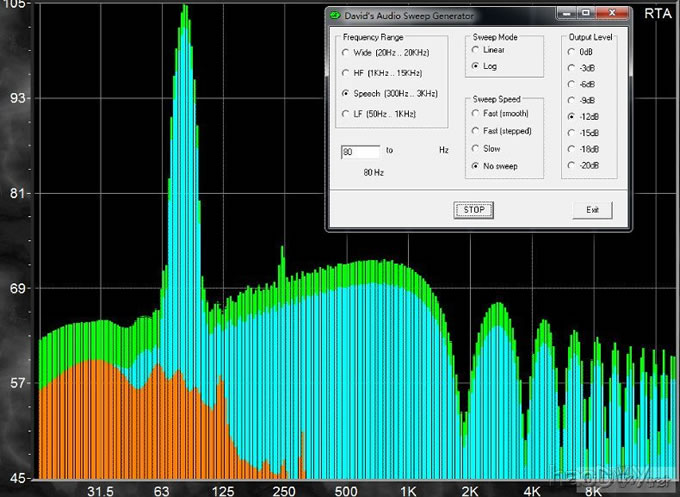The height and width of the screenshot is (497, 680).
Task: Set sweep mode to Linear
Action: (475, 50)
